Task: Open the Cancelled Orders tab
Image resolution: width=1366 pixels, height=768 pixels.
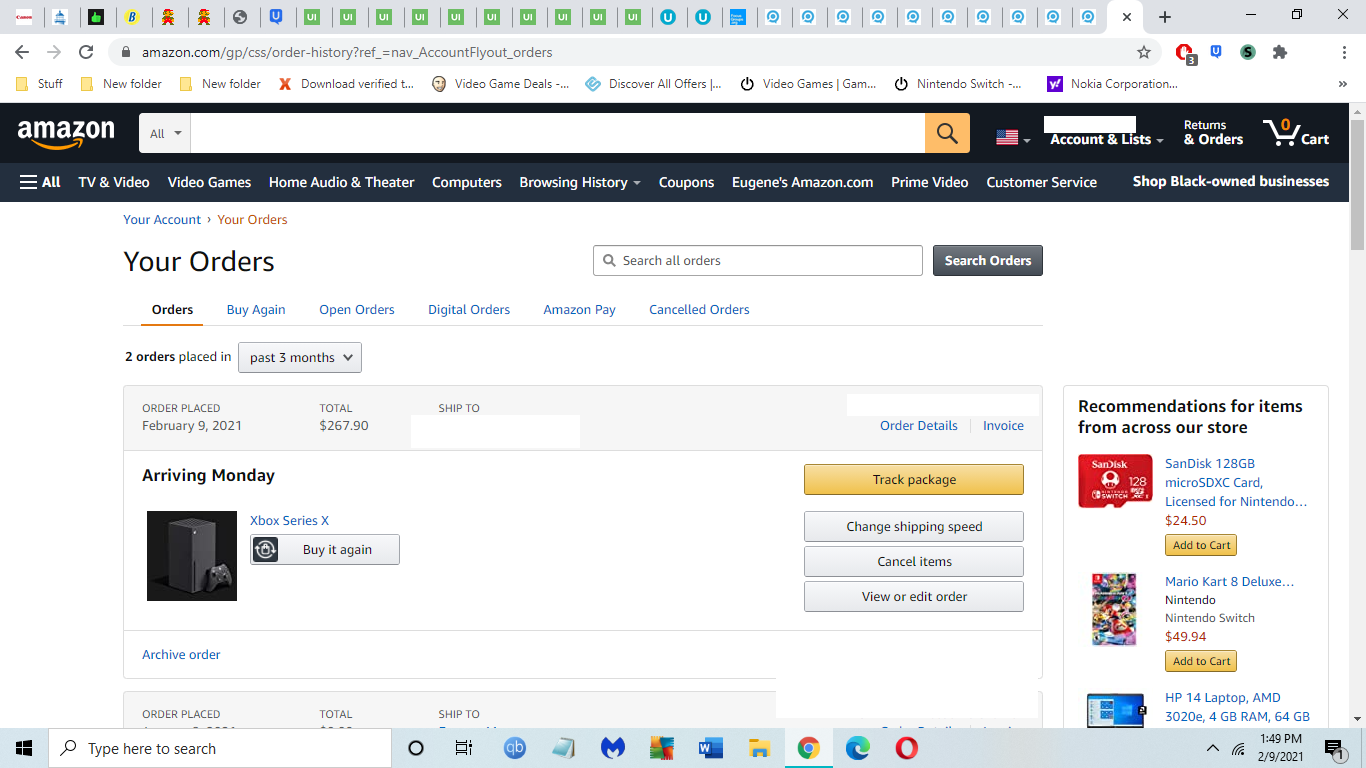Action: tap(699, 310)
